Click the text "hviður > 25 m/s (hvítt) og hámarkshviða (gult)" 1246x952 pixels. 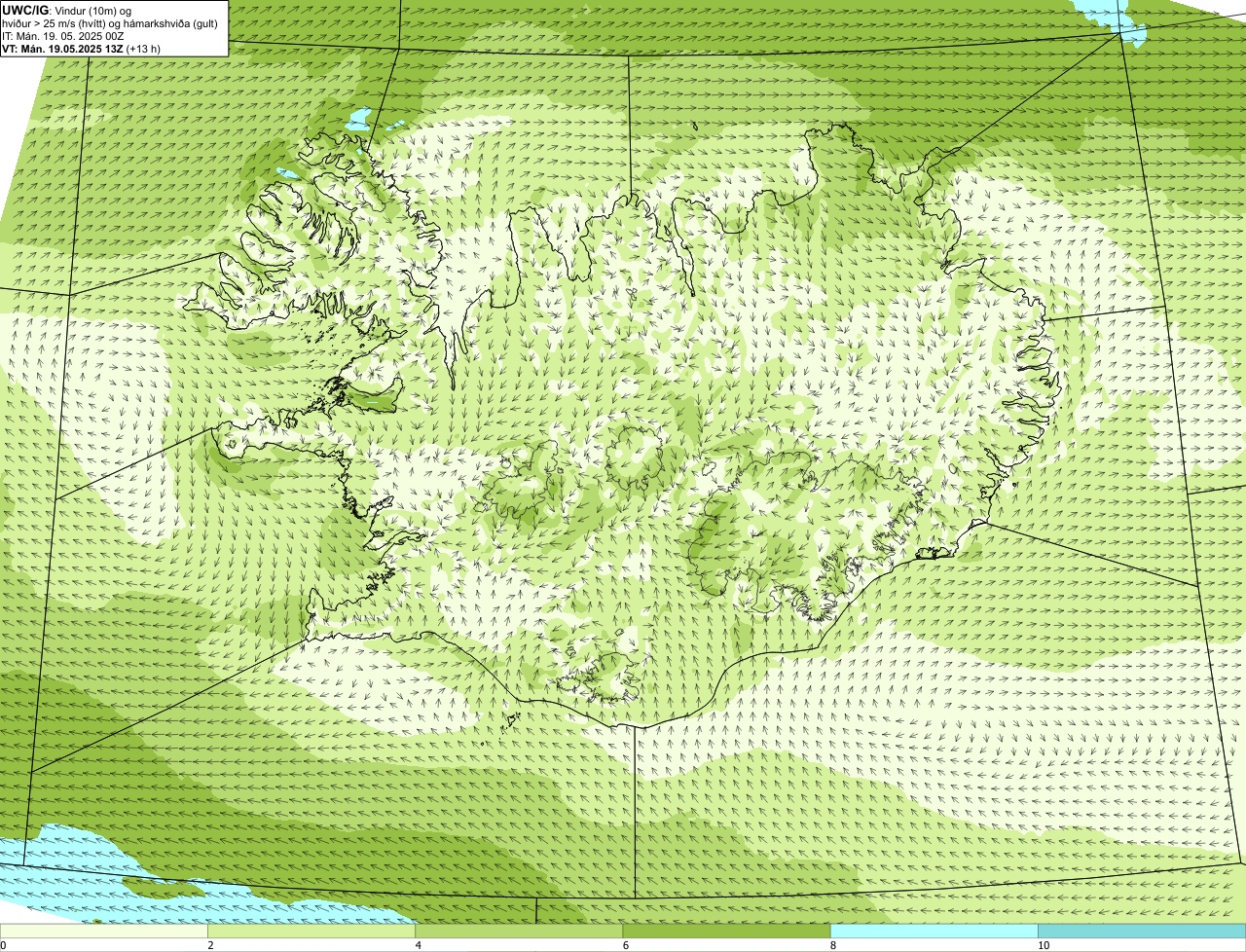(110, 23)
